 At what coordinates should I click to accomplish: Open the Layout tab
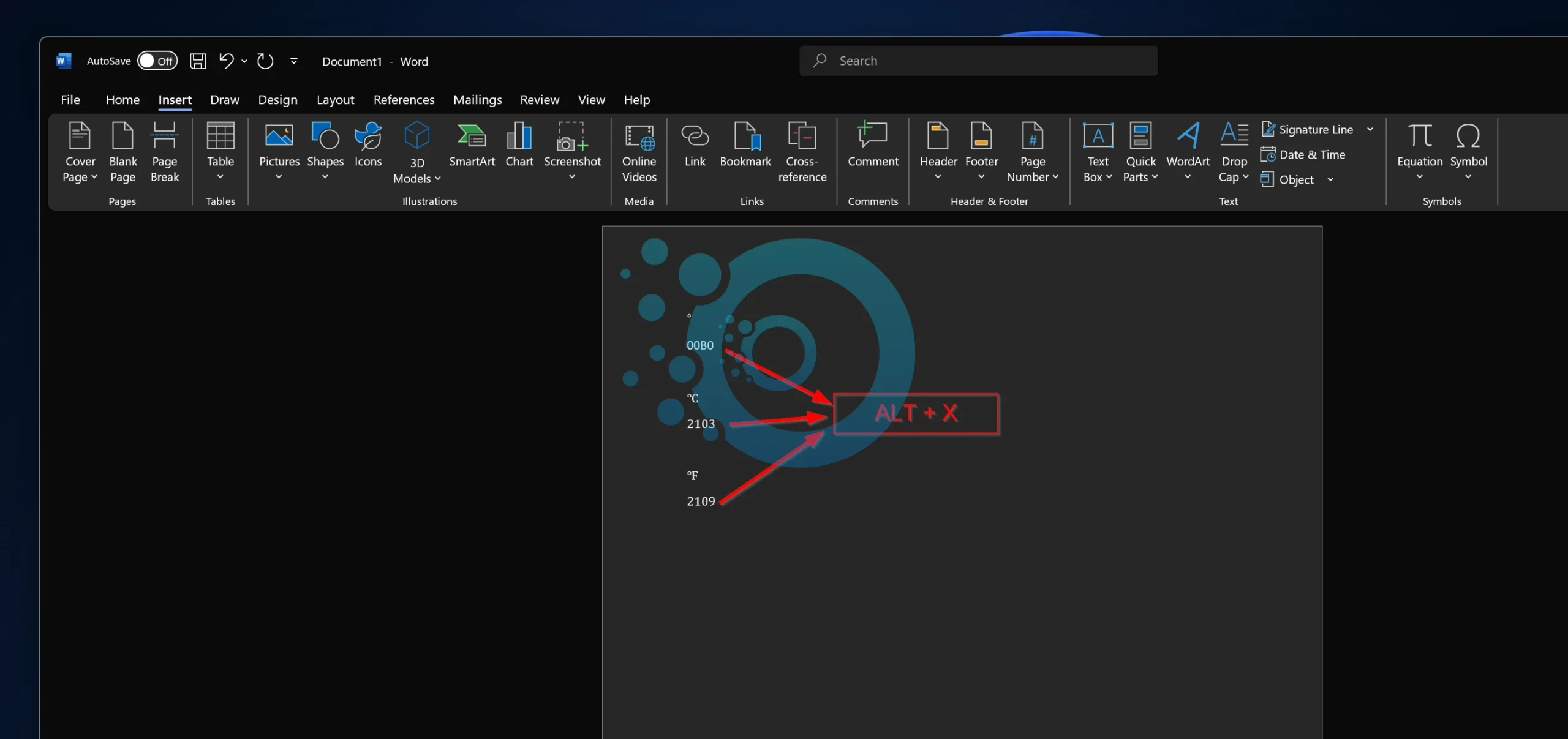click(335, 99)
